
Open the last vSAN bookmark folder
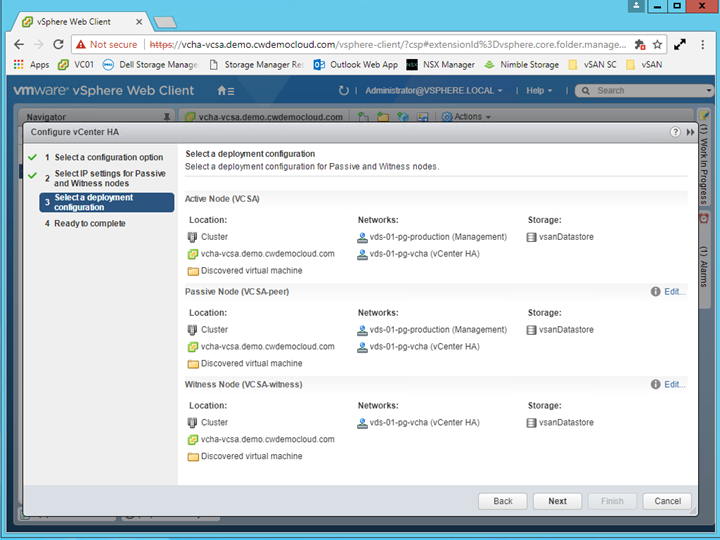(x=644, y=65)
